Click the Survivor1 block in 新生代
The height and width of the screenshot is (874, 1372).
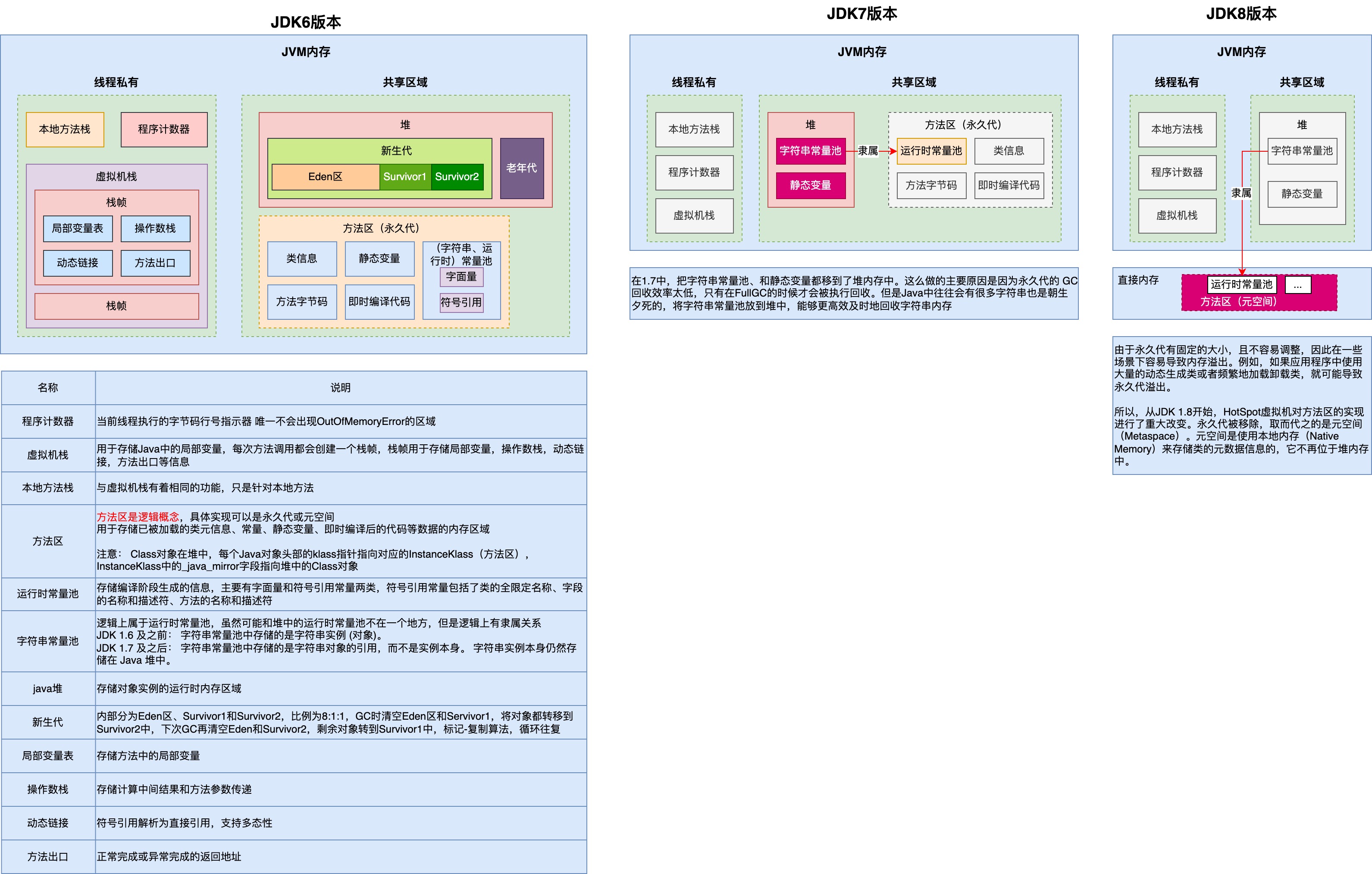tap(404, 177)
